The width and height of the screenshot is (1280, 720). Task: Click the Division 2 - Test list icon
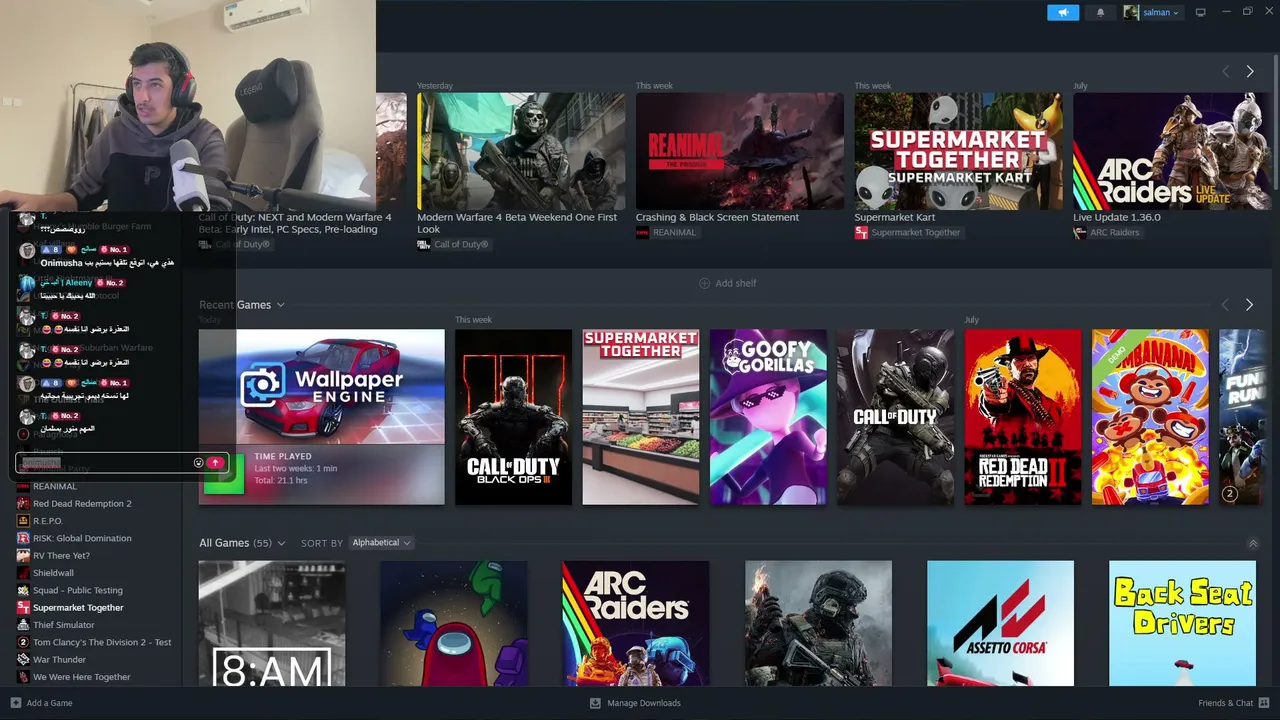coord(23,642)
